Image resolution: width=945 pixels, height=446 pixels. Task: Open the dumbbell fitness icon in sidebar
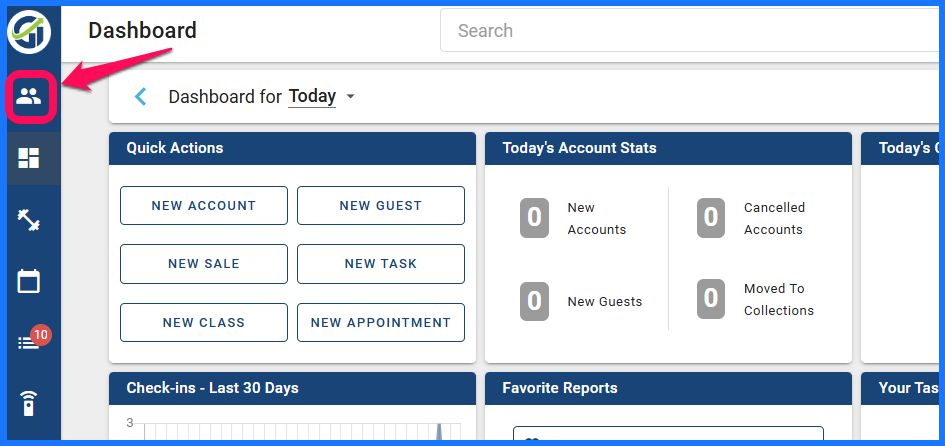[29, 220]
